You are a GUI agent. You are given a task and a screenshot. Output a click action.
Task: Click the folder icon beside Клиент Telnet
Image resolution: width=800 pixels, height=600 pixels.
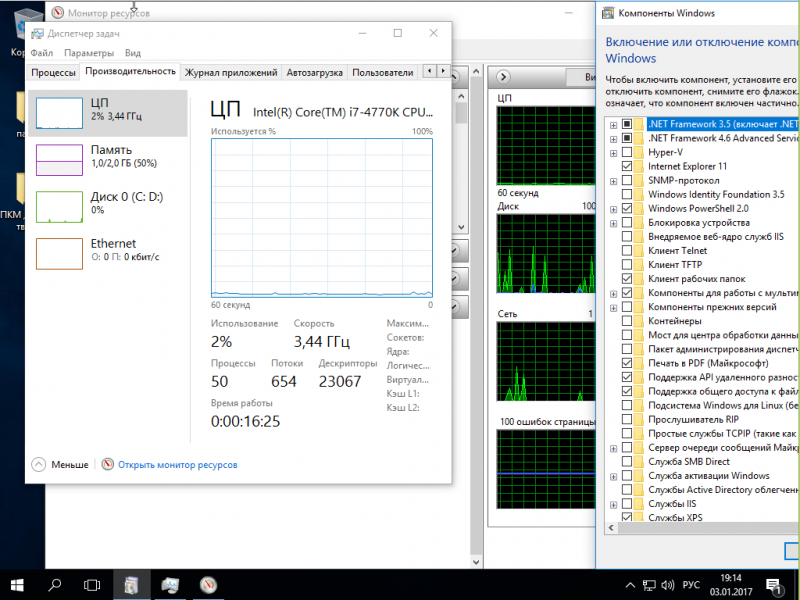click(x=639, y=251)
